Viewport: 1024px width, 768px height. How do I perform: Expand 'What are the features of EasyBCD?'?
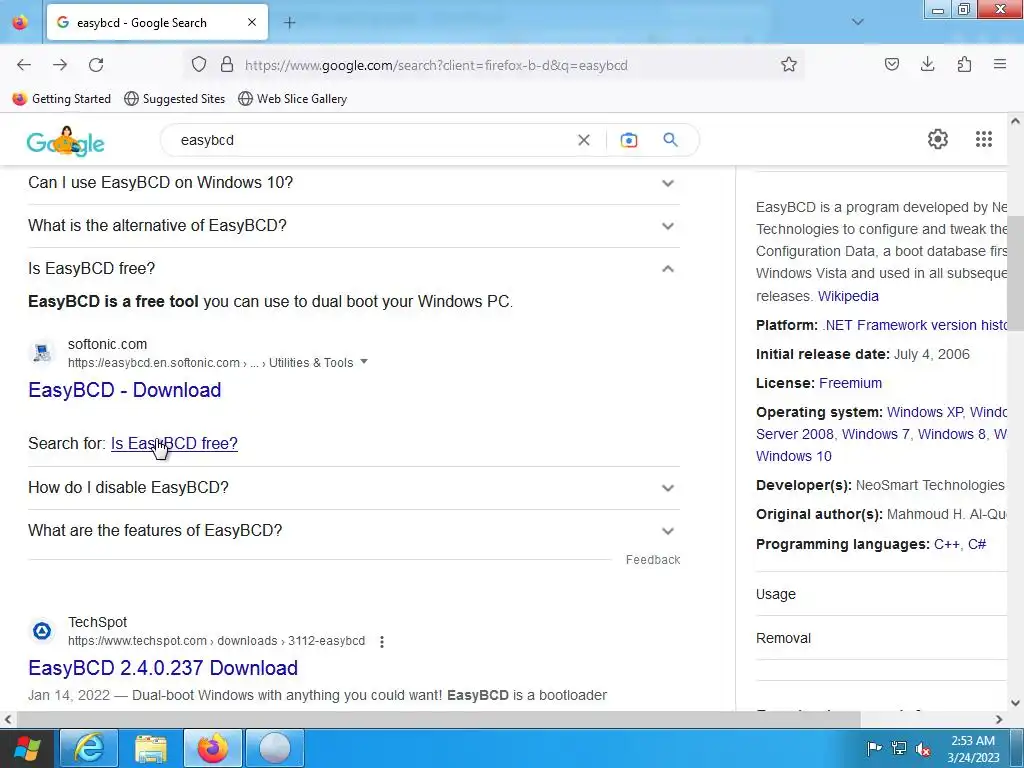354,531
